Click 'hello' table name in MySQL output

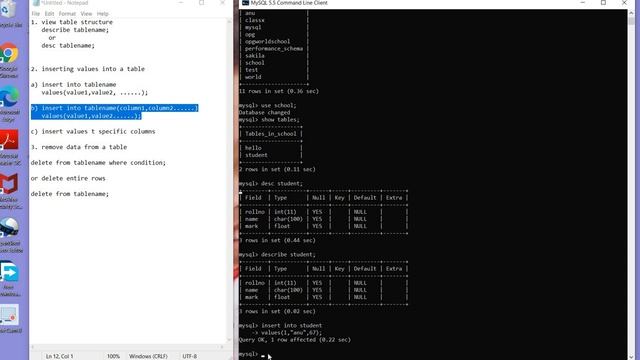pos(253,148)
